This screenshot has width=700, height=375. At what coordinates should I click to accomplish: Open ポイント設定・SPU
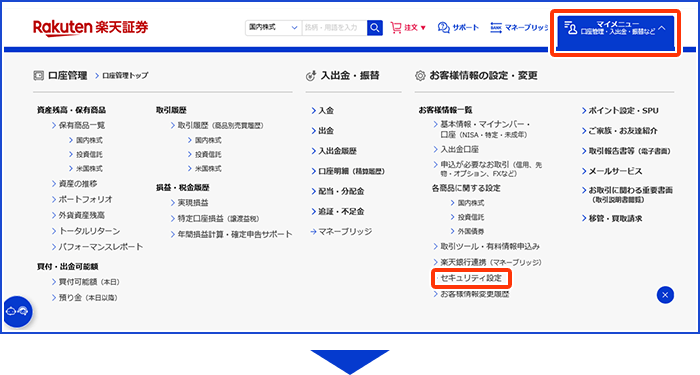click(x=621, y=111)
